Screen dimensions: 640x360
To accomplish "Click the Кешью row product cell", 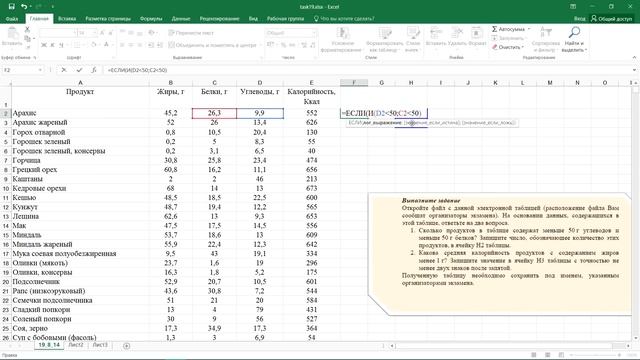I will click(x=80, y=198).
